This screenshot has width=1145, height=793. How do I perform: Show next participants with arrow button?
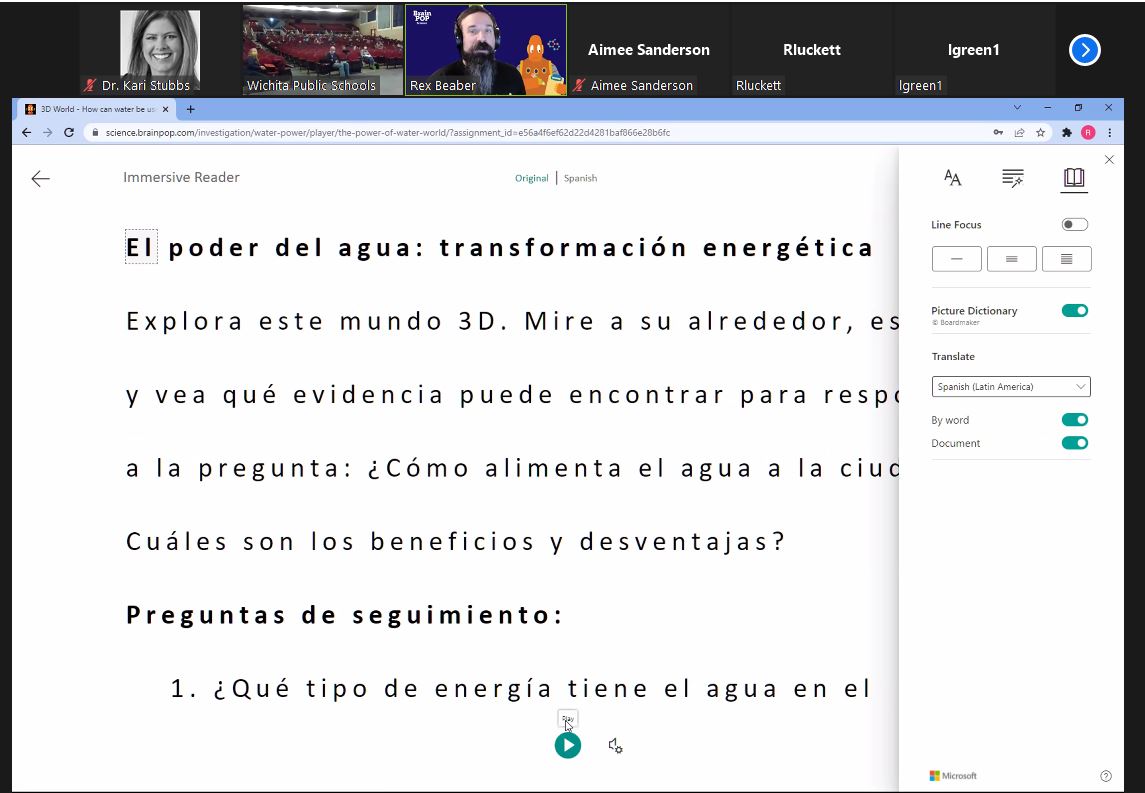tap(1084, 50)
